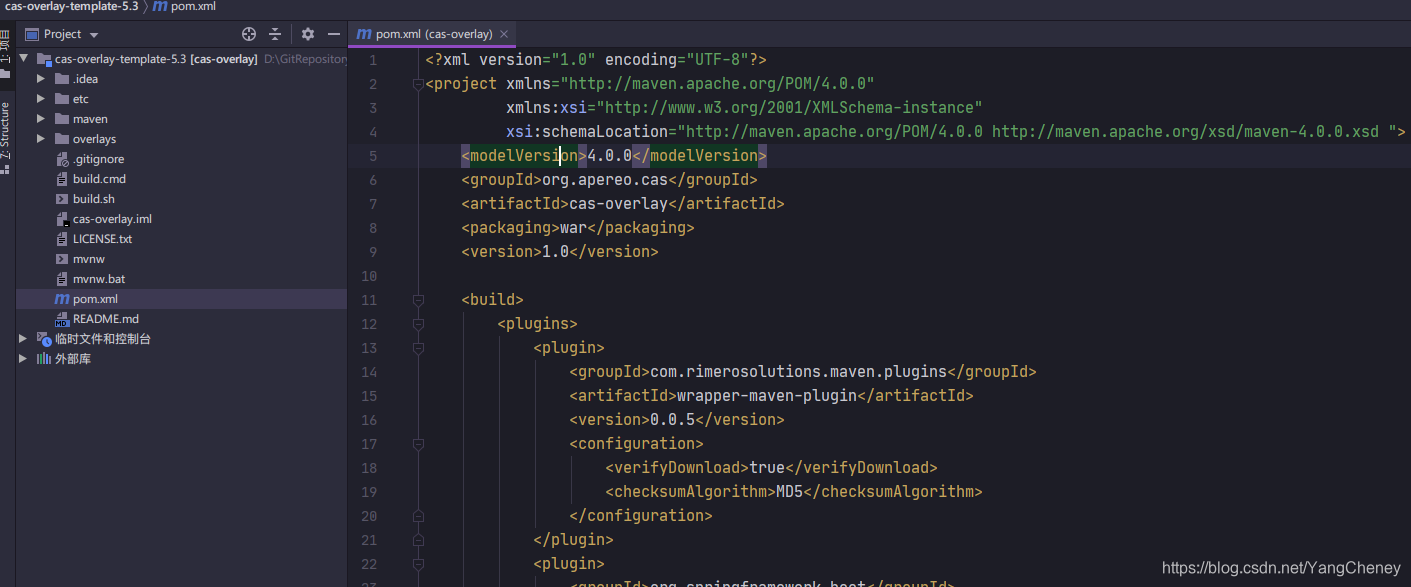Click the mvnw.bat file icon
The height and width of the screenshot is (587, 1411).
[62, 279]
